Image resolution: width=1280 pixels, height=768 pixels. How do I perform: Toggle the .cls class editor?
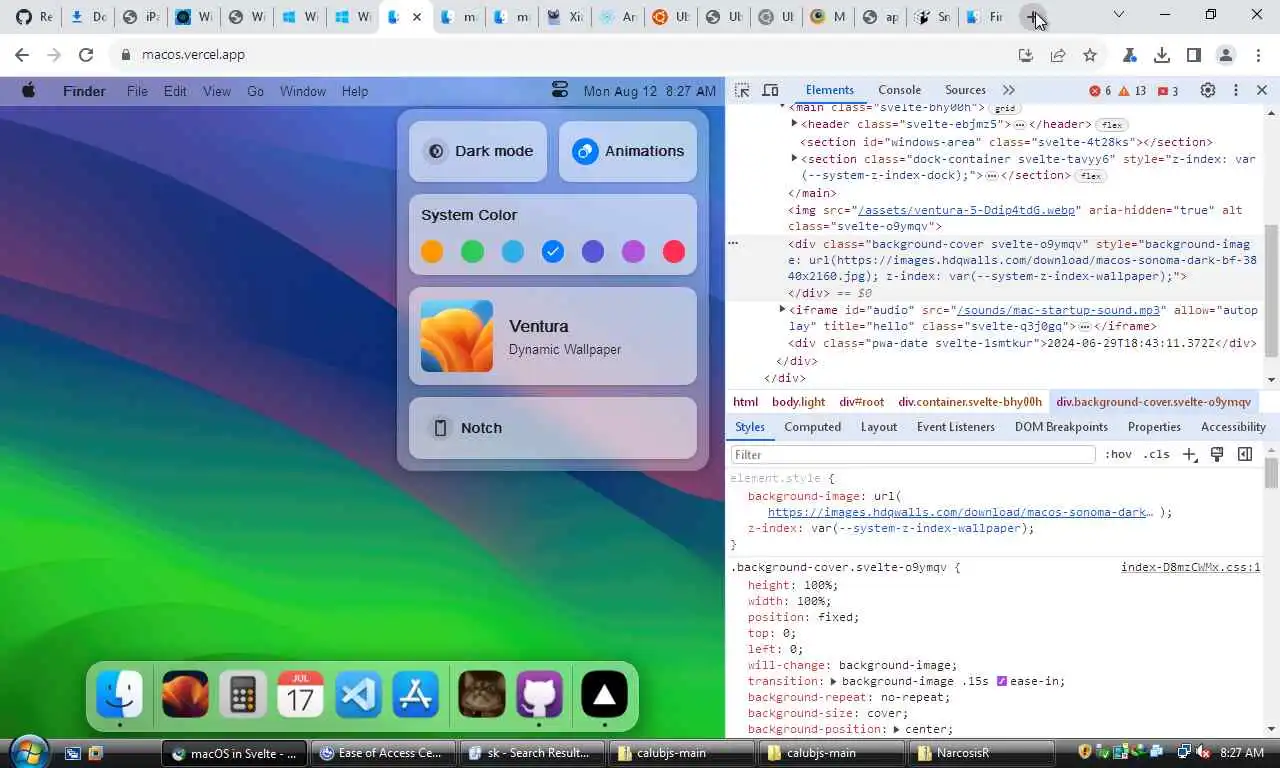(1157, 454)
